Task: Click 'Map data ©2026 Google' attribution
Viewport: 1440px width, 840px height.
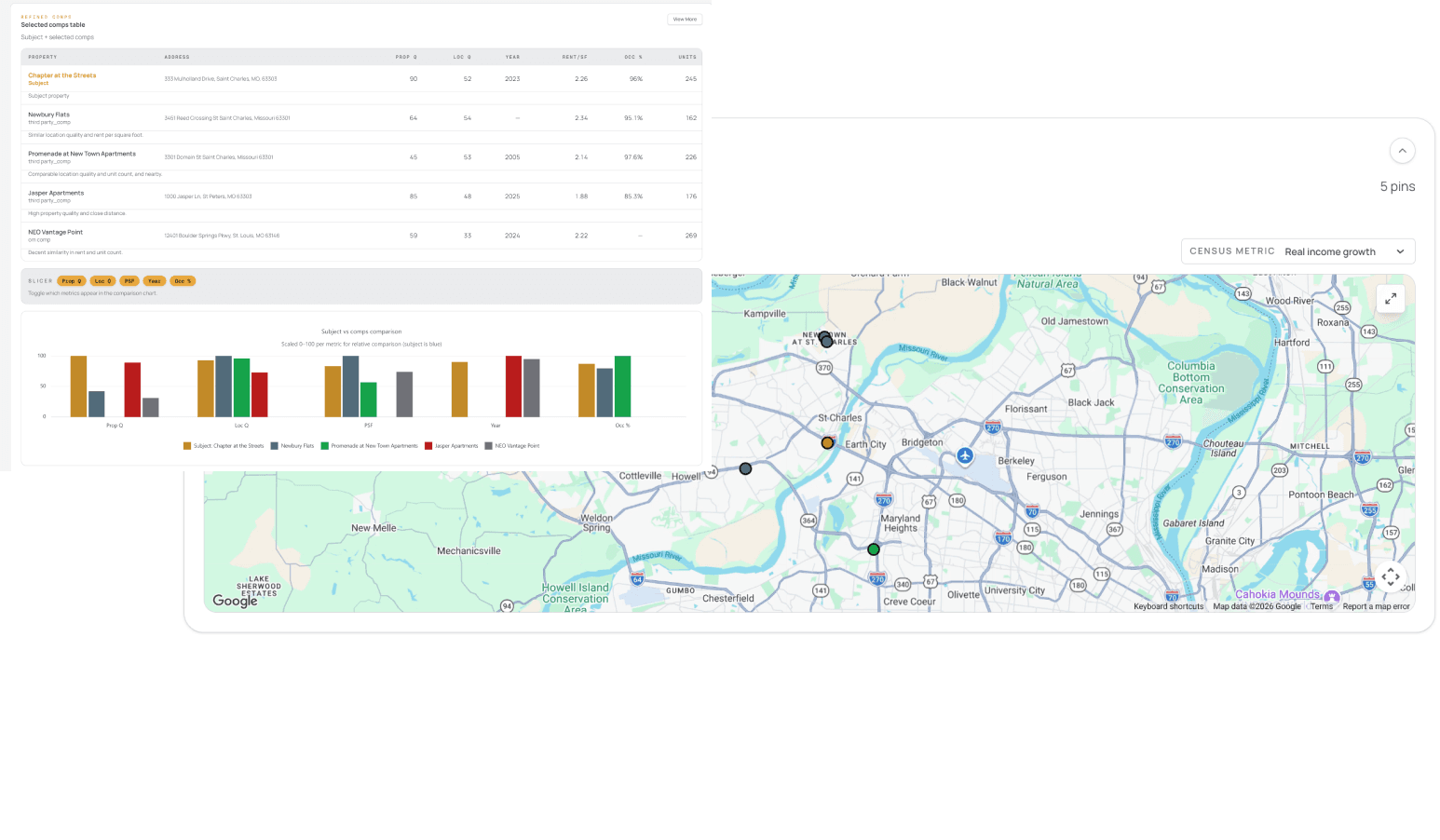Action: pyautogui.click(x=1257, y=606)
